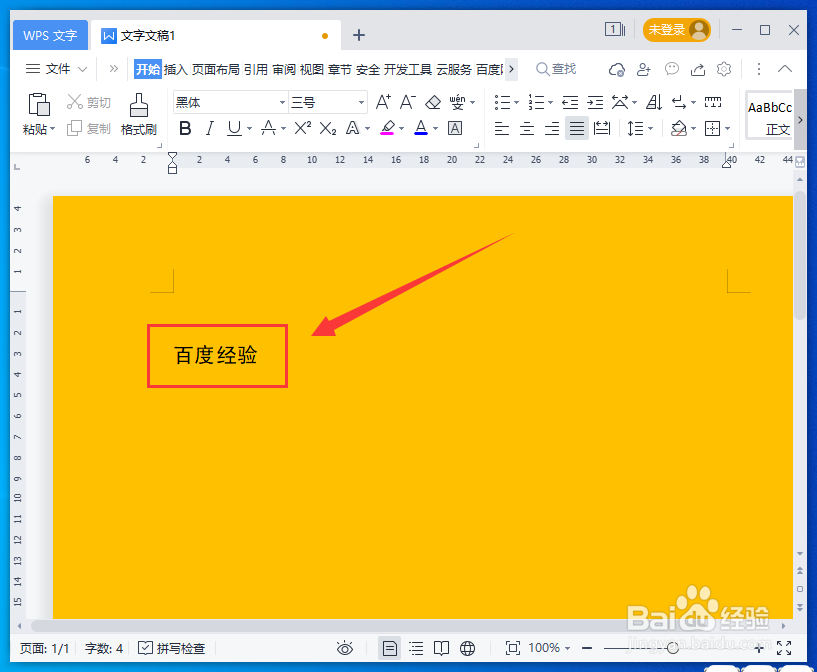Add a new document tab

(359, 35)
